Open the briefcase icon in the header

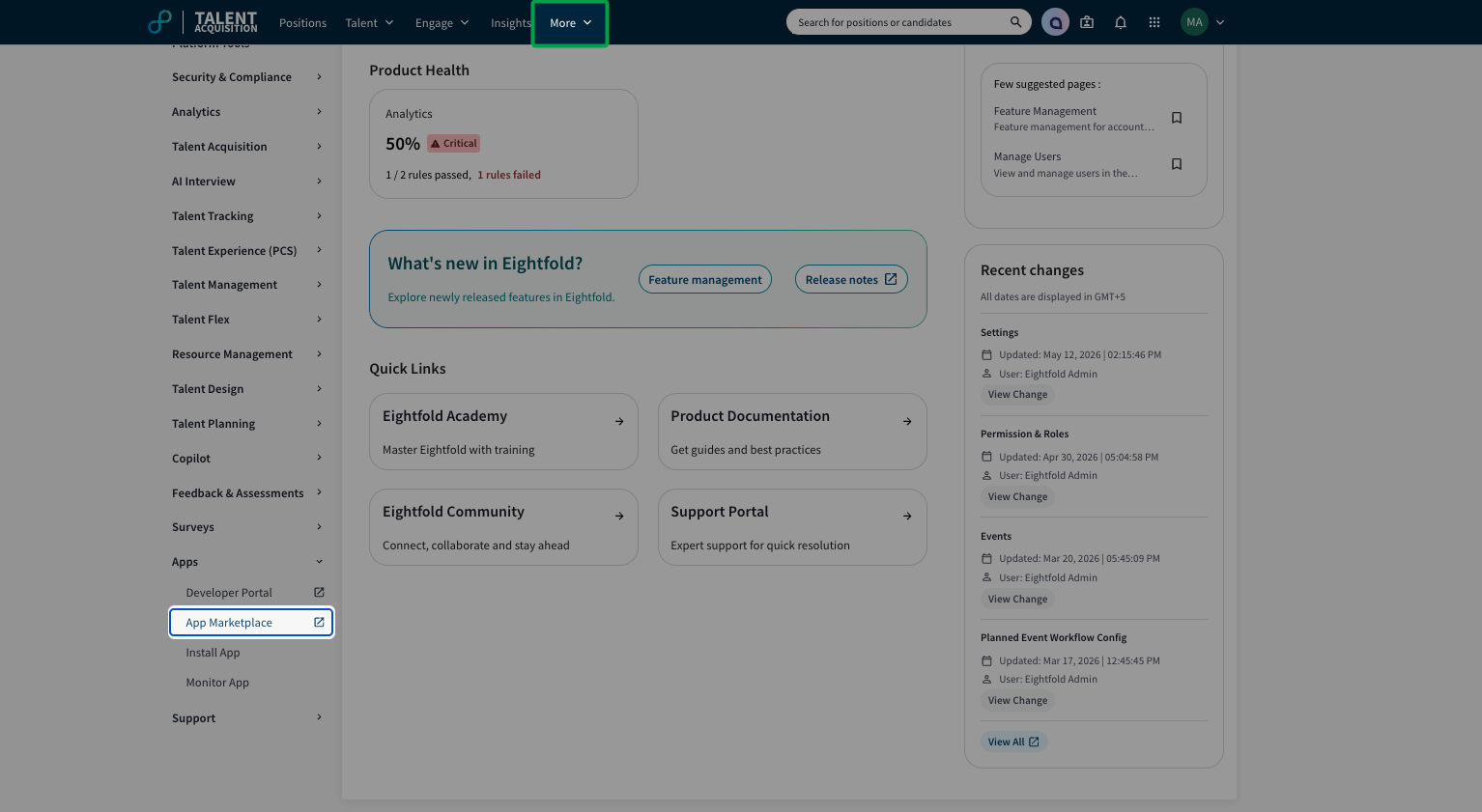pyautogui.click(x=1087, y=22)
